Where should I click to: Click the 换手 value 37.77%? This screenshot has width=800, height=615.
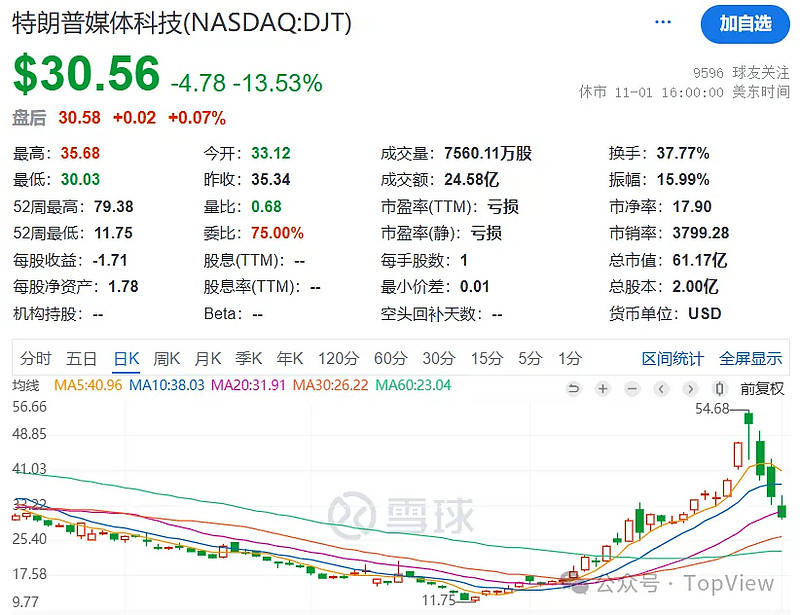coord(683,153)
